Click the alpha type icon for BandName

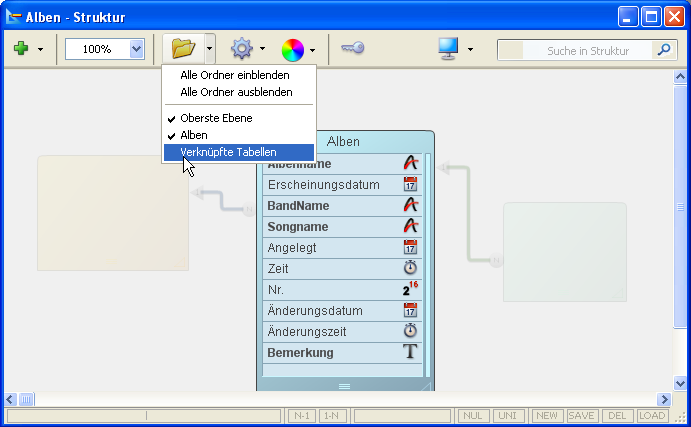click(410, 205)
